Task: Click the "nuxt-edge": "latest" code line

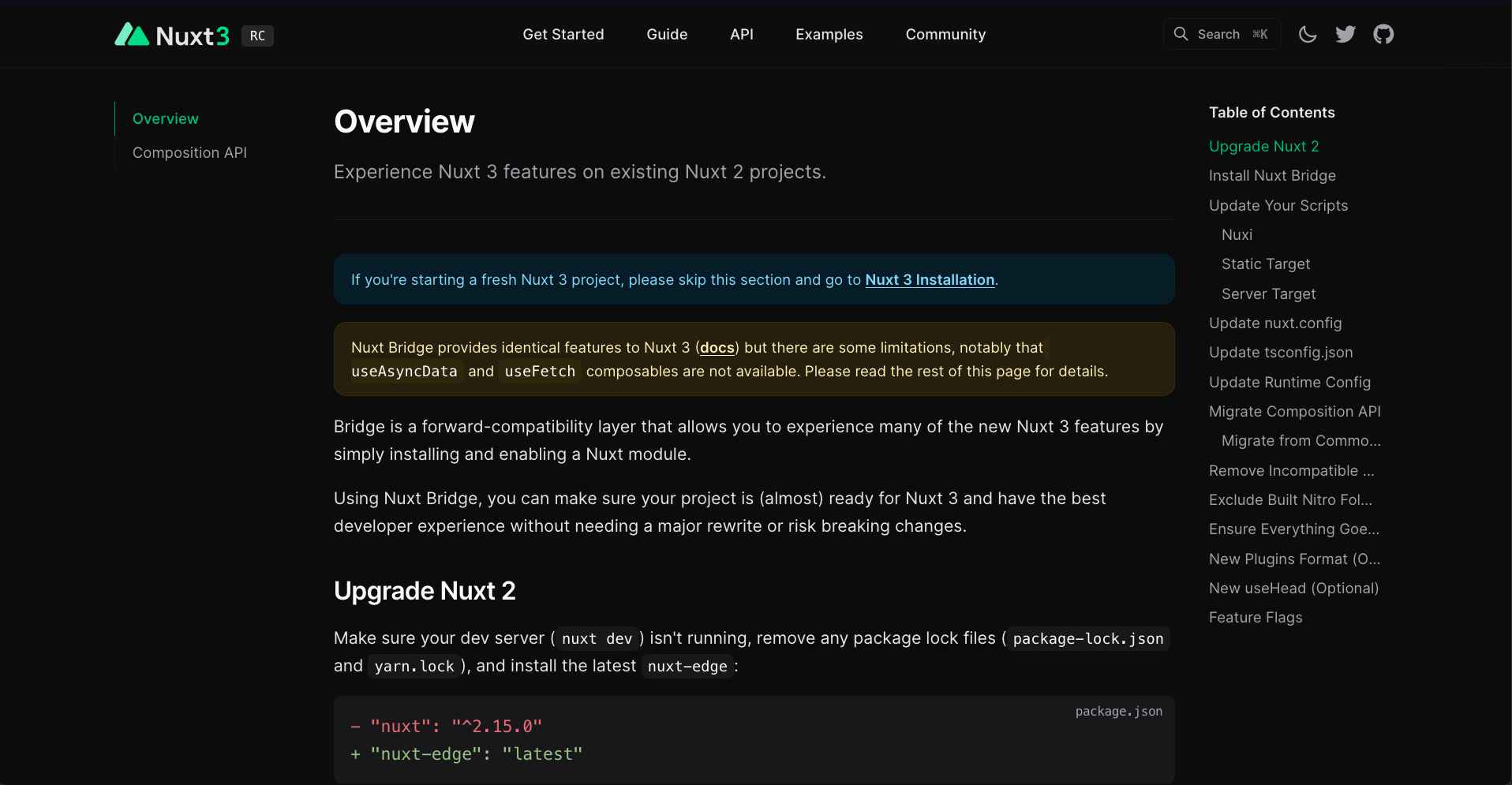Action: point(466,753)
